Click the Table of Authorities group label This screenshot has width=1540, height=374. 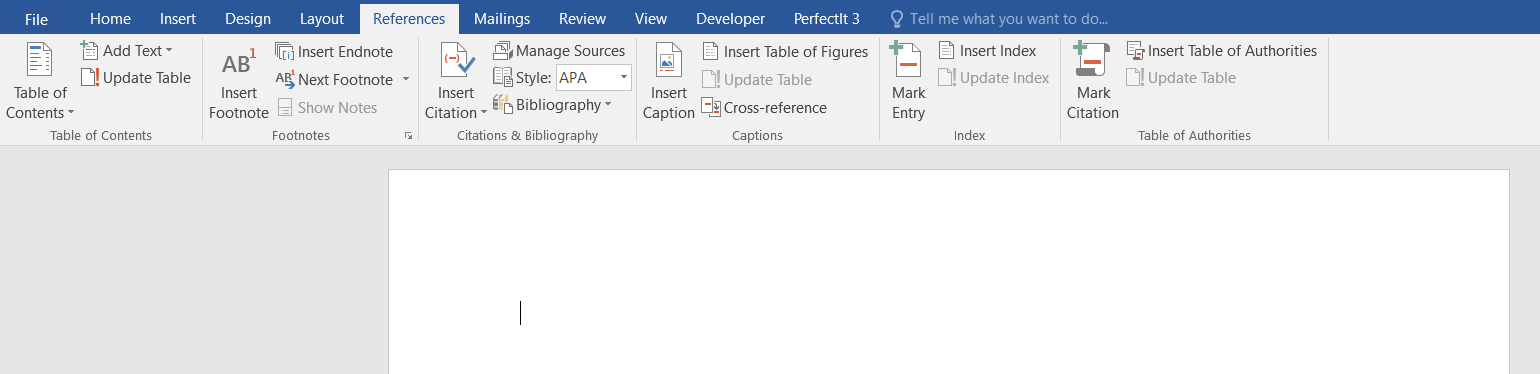(1194, 135)
